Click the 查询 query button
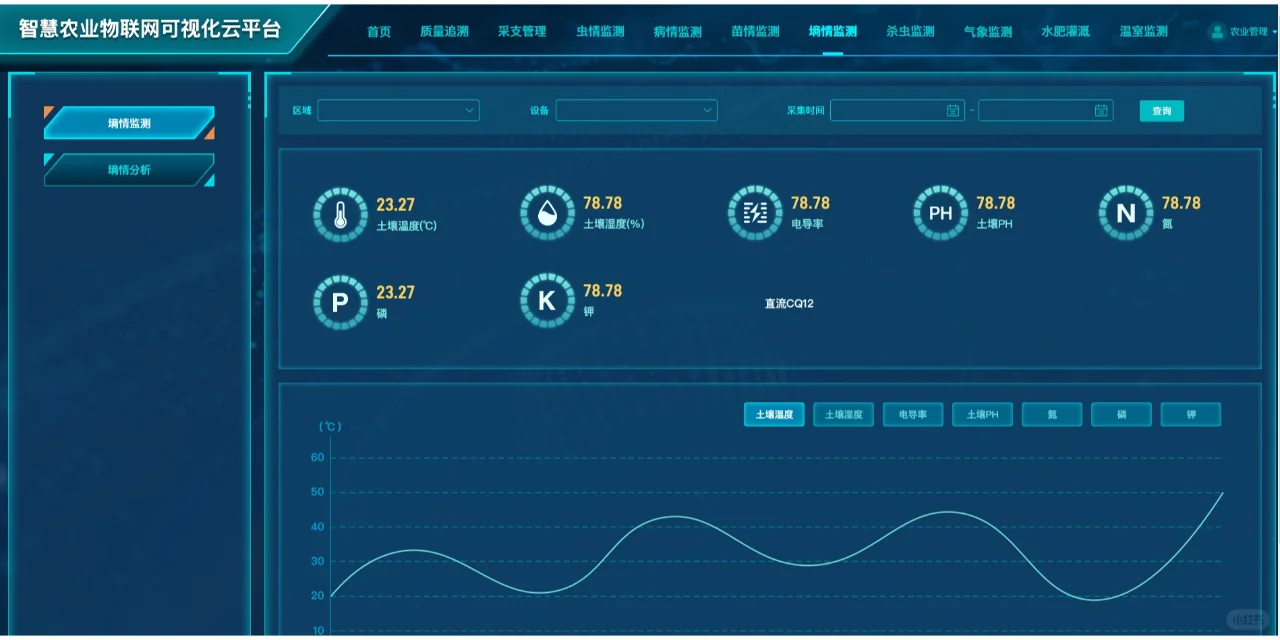 tap(1162, 111)
